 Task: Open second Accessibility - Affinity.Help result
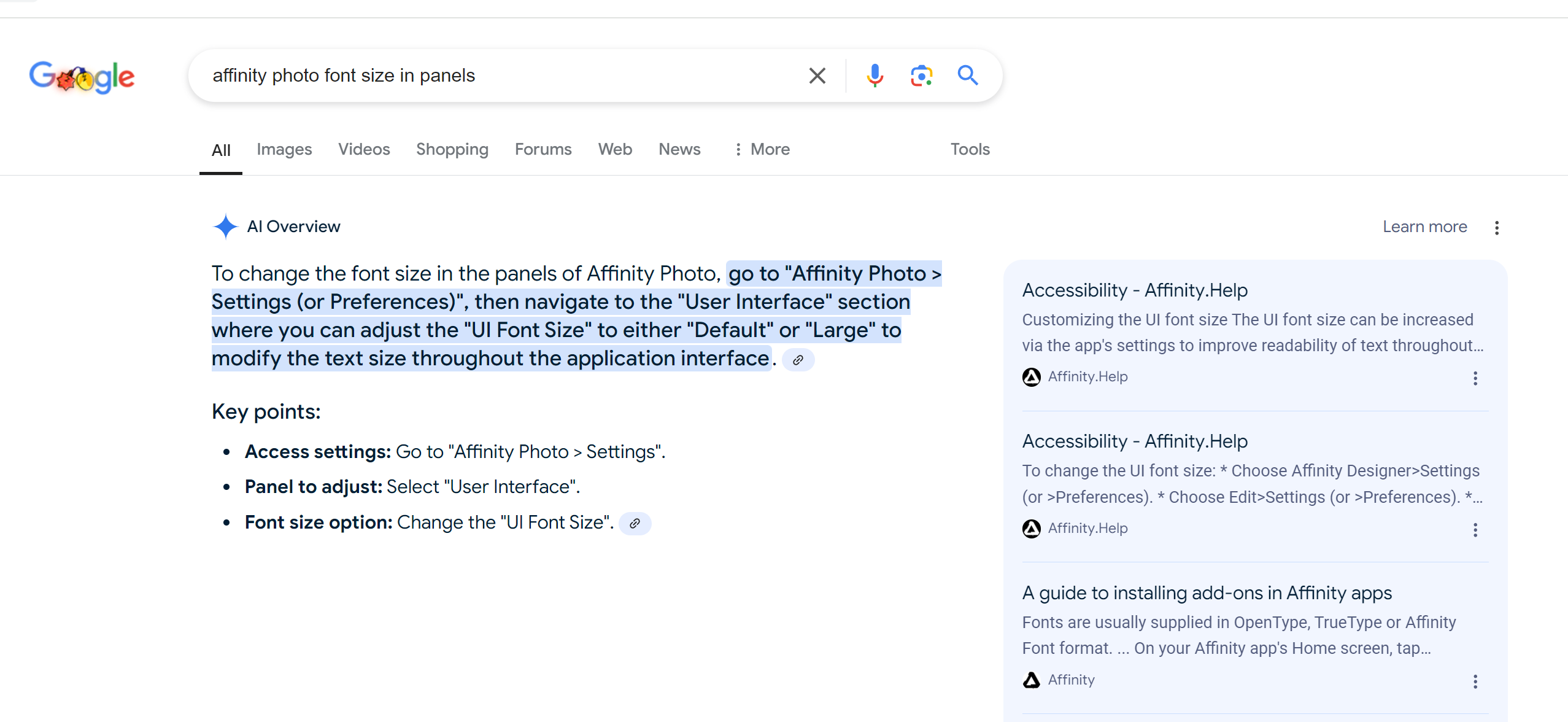coord(1135,441)
